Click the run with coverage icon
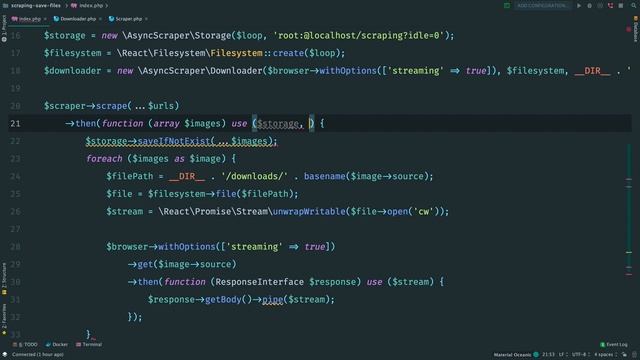640x360 pixels. 600,6
